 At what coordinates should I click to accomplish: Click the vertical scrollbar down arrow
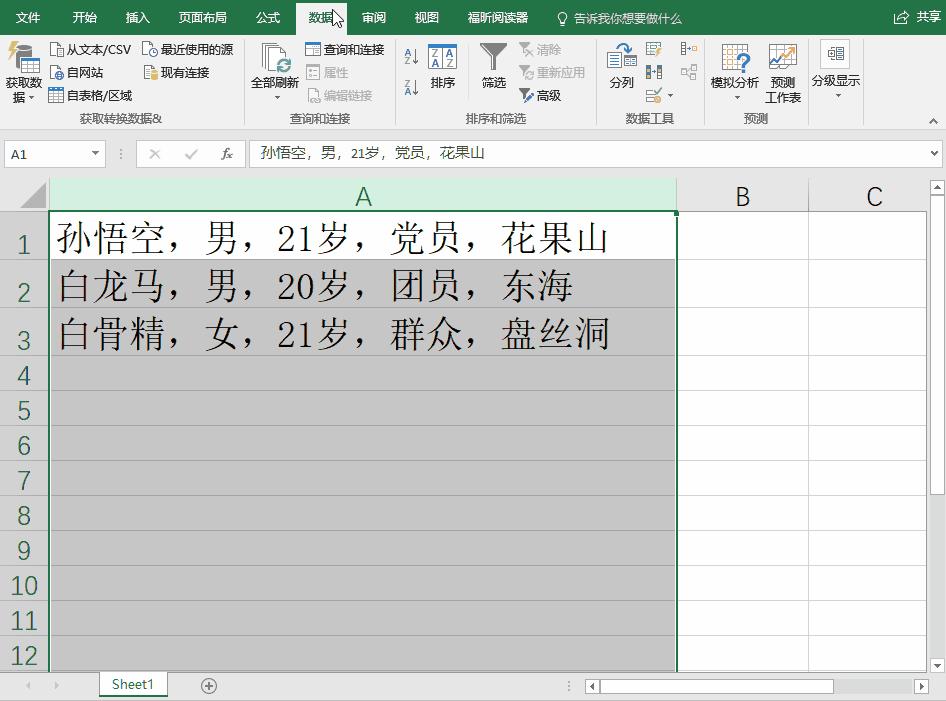click(x=937, y=665)
